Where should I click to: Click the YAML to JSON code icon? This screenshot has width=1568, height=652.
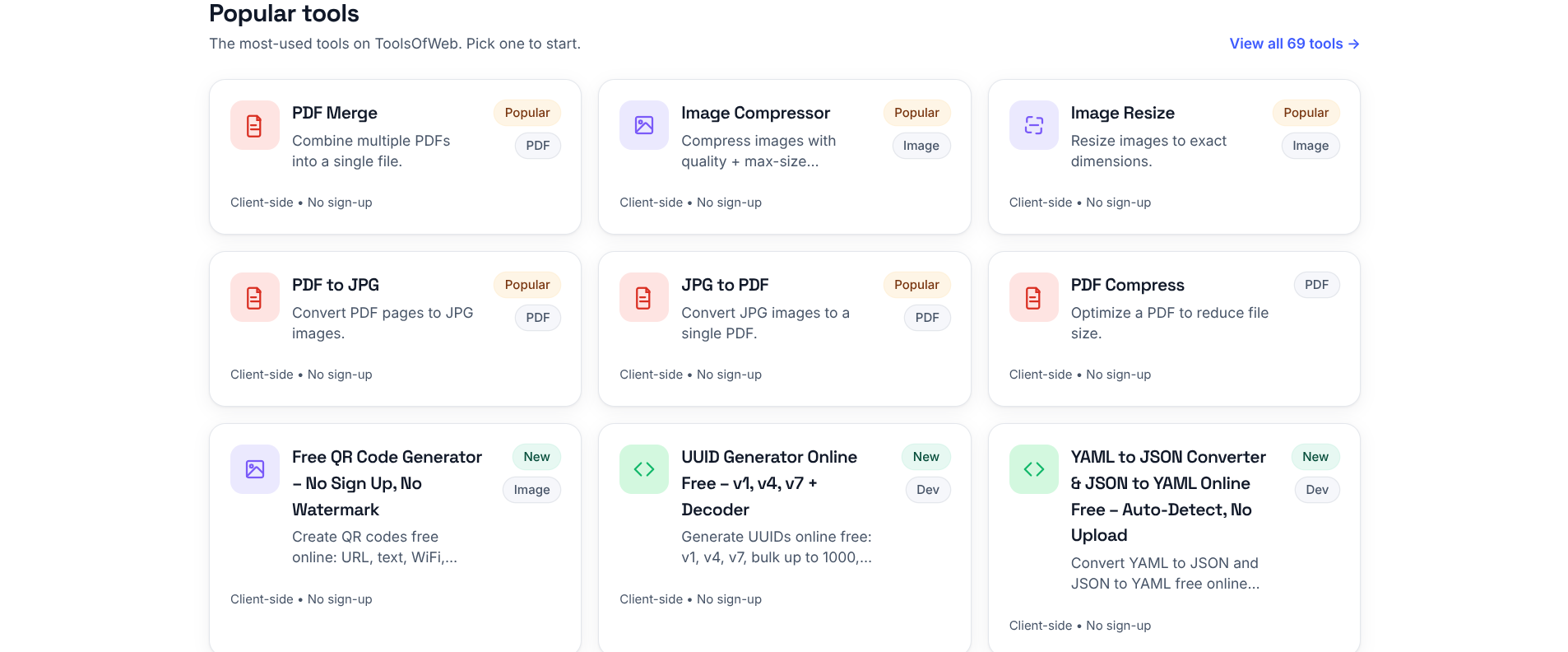(1034, 469)
